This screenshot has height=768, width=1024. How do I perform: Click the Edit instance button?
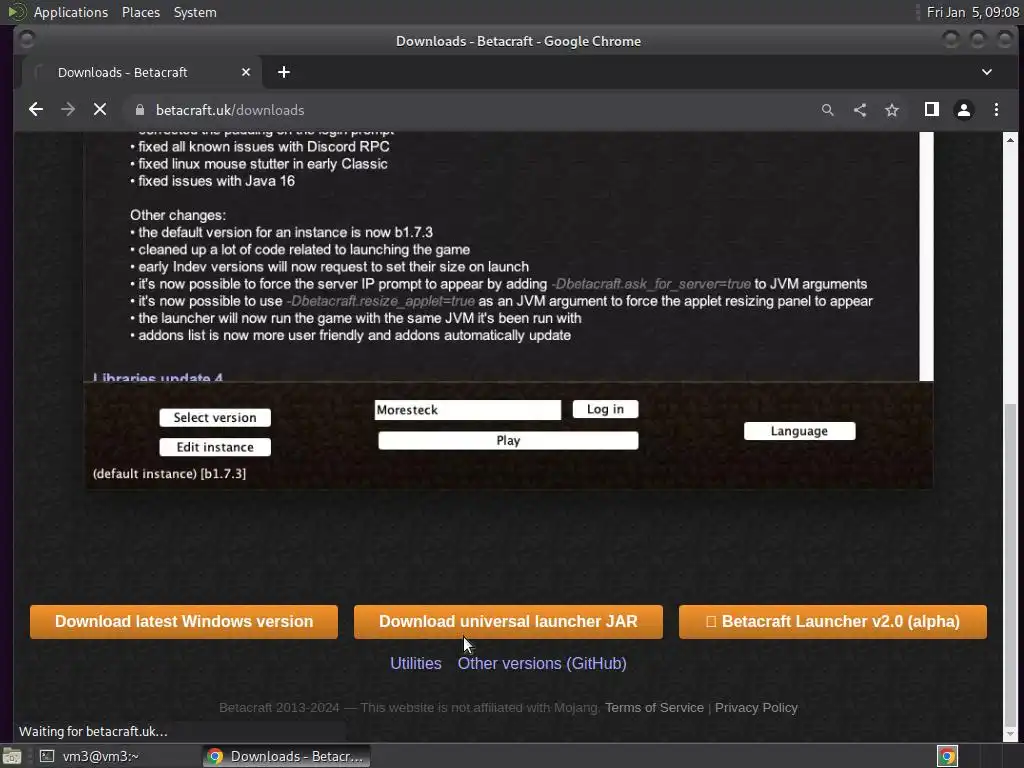point(215,447)
